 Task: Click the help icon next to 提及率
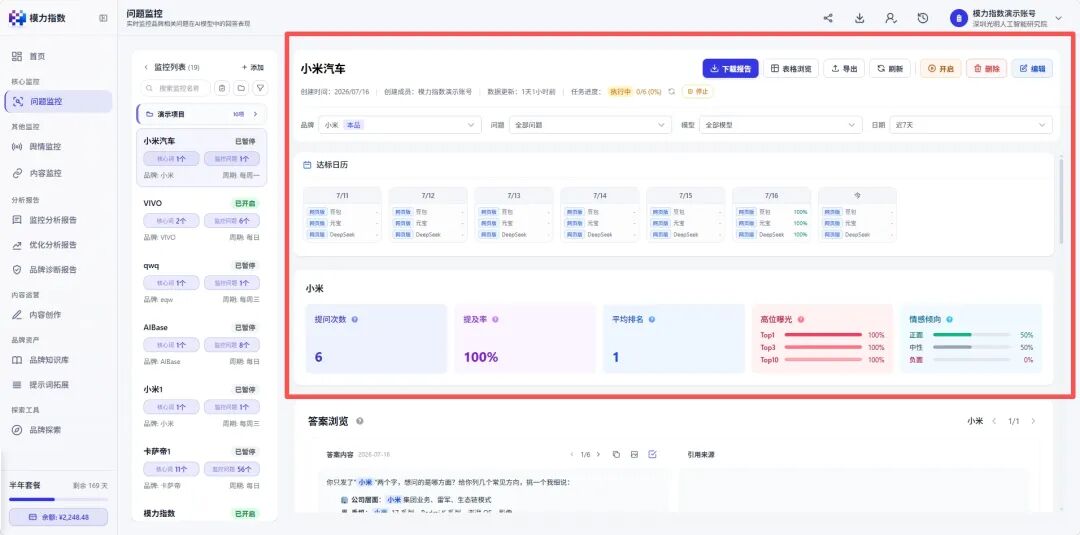[x=495, y=319]
